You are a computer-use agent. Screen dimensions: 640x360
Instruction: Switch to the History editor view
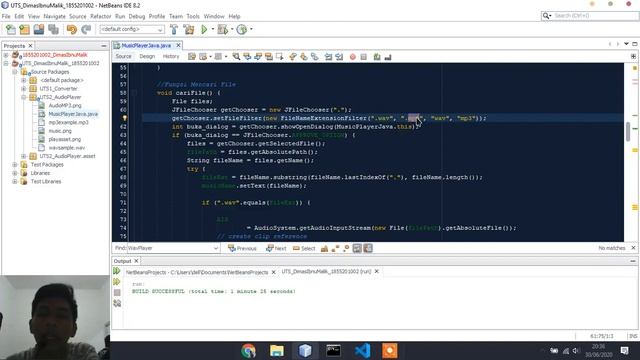[171, 56]
